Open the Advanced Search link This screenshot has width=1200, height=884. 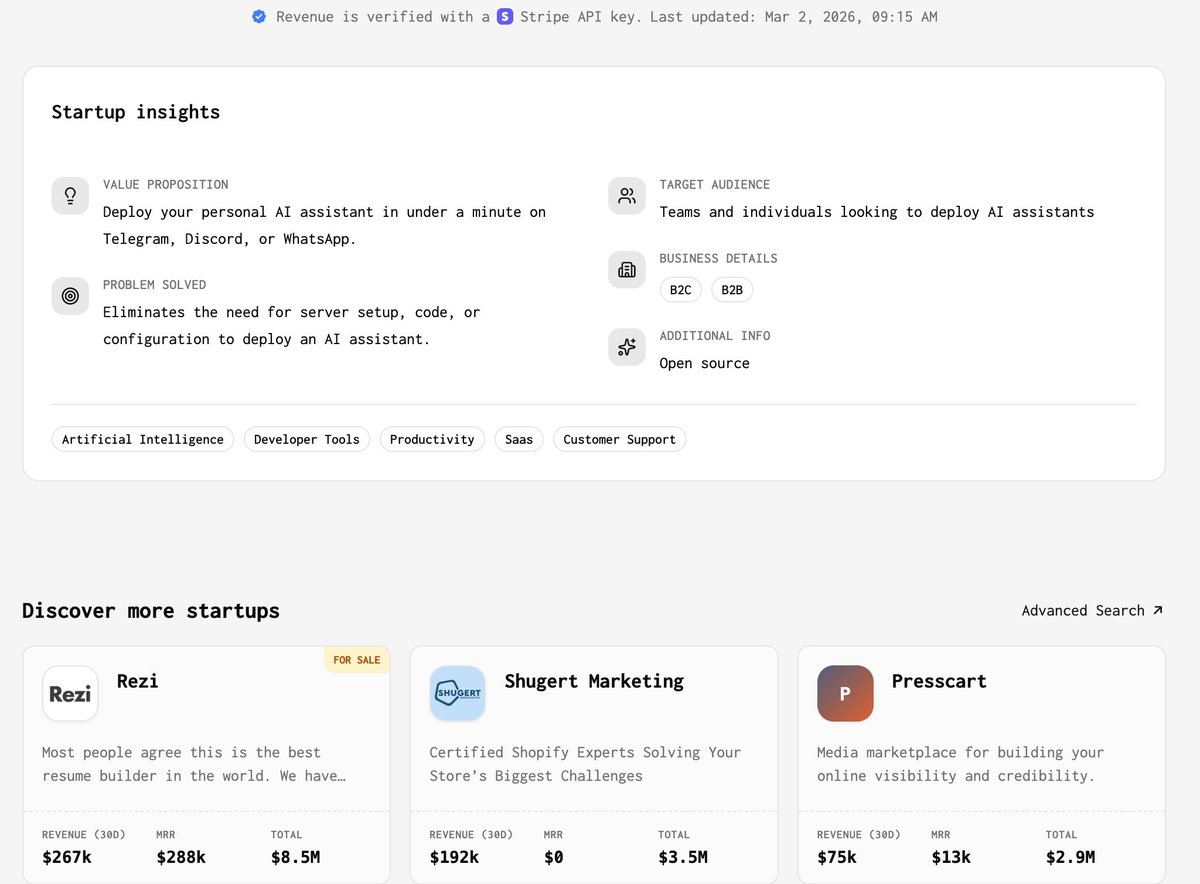tap(1092, 610)
